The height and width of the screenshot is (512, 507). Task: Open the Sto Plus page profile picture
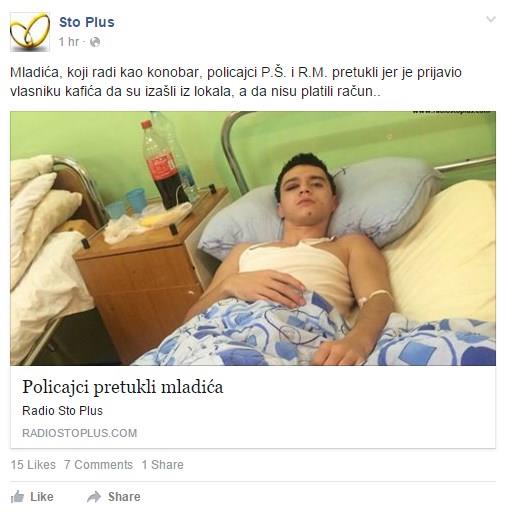click(x=30, y=32)
